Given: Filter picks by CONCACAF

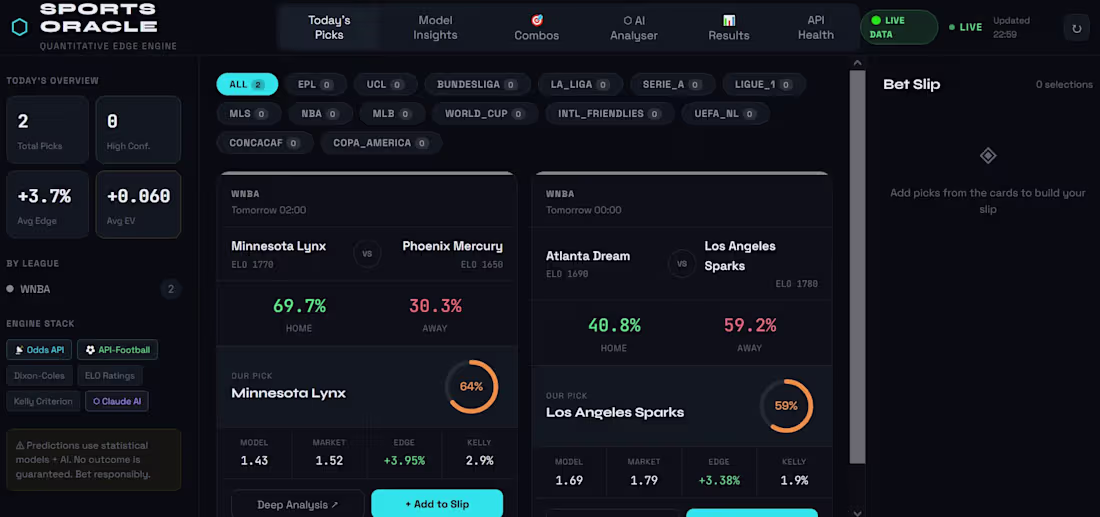Looking at the screenshot, I should point(264,143).
